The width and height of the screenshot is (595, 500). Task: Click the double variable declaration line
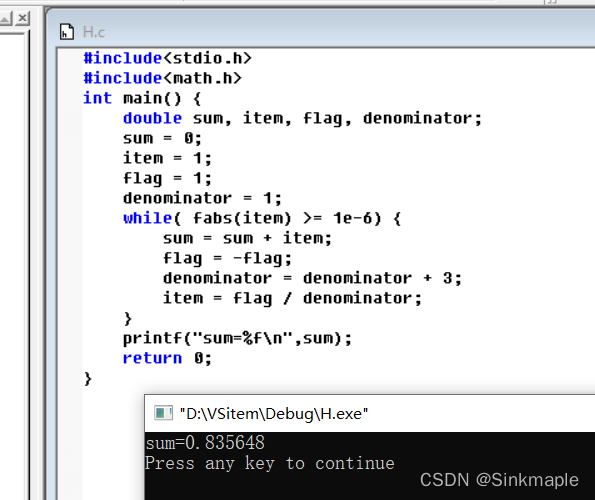tap(302, 118)
